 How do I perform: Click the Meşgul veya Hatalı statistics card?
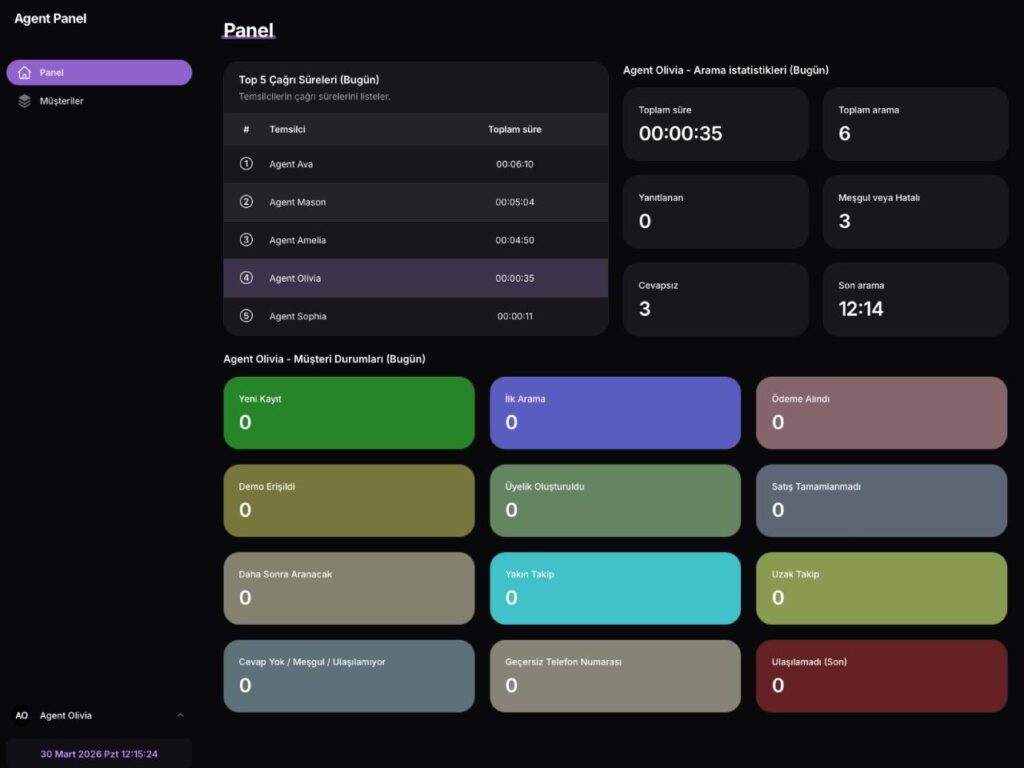pyautogui.click(x=916, y=212)
